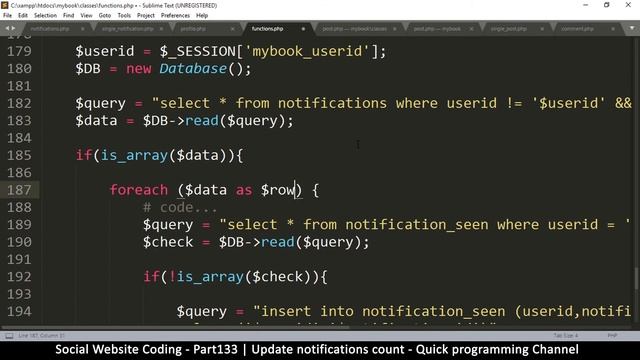Click the foreach keyword on line 187
Screen dimensions: 640x360
pyautogui.click(x=139, y=190)
